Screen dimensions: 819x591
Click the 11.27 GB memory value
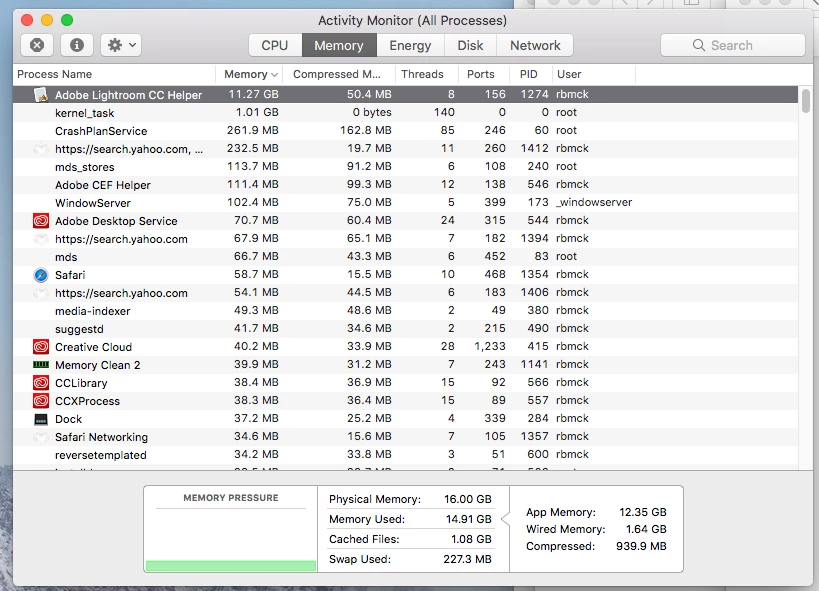point(253,95)
